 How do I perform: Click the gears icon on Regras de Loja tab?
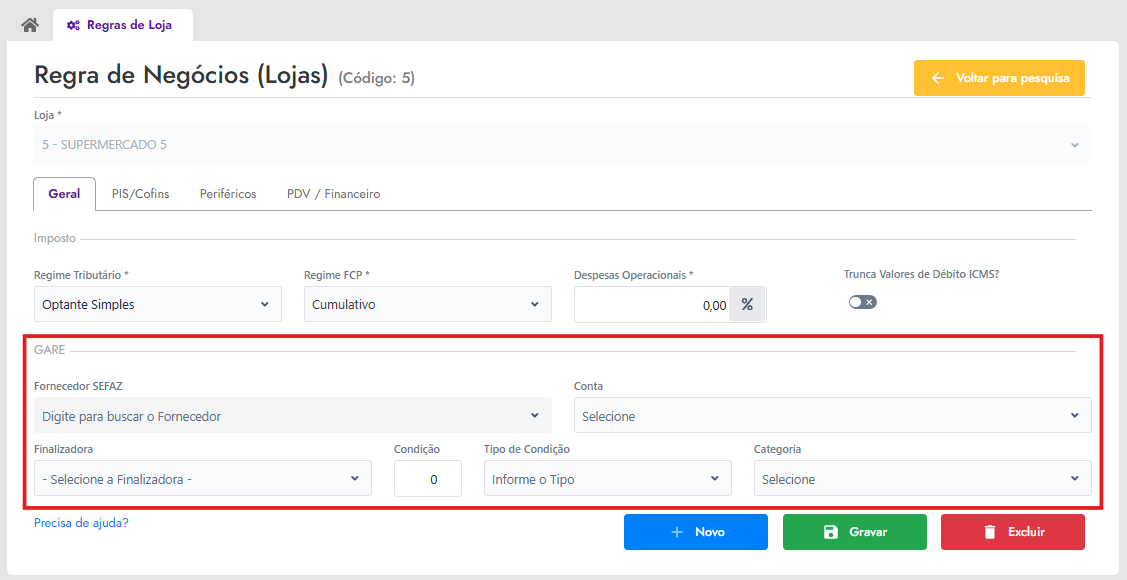(x=73, y=25)
